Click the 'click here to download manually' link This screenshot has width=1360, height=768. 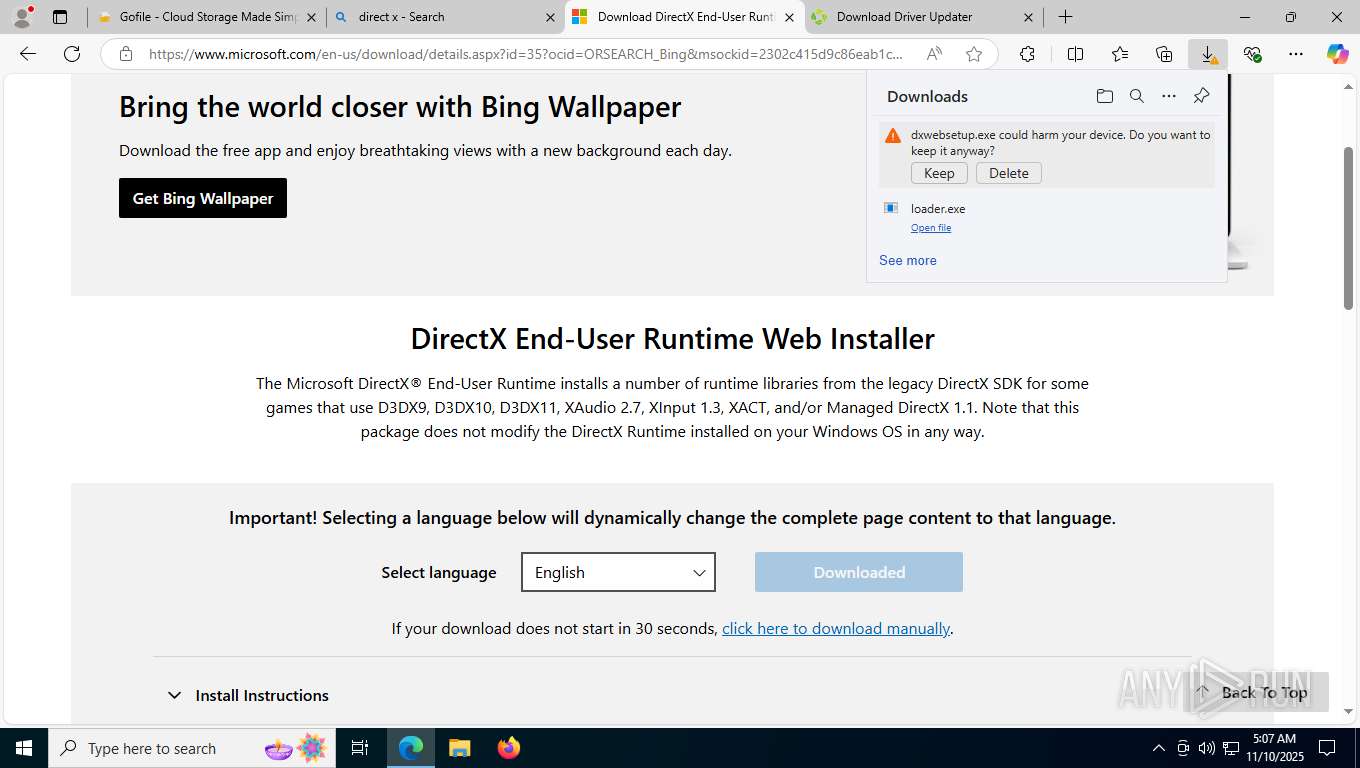tap(836, 628)
